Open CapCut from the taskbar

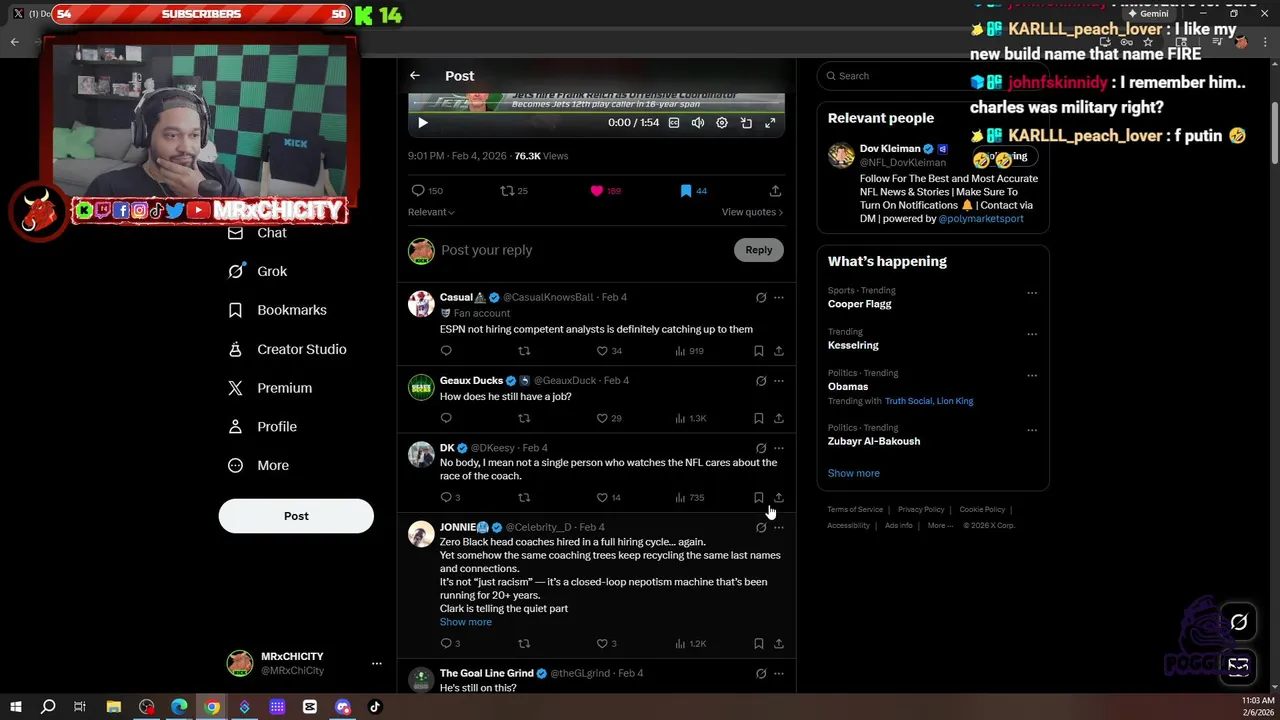(x=310, y=707)
